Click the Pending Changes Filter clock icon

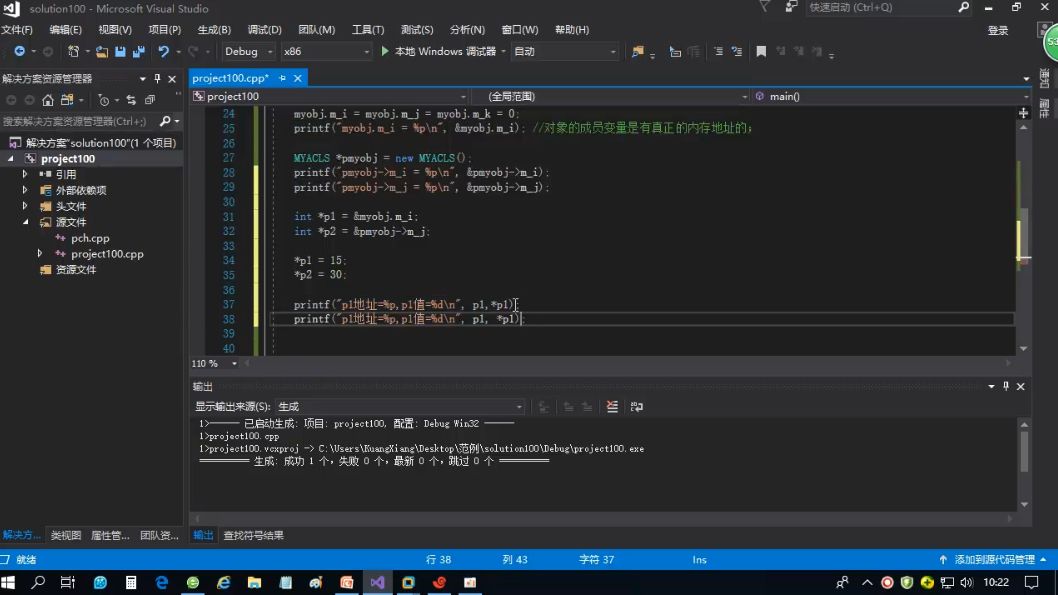103,100
